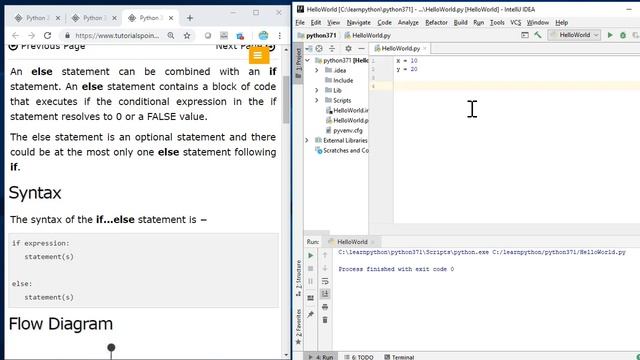Open the Navigate menu
Image resolution: width=640 pixels, height=360 pixels.
point(358,22)
